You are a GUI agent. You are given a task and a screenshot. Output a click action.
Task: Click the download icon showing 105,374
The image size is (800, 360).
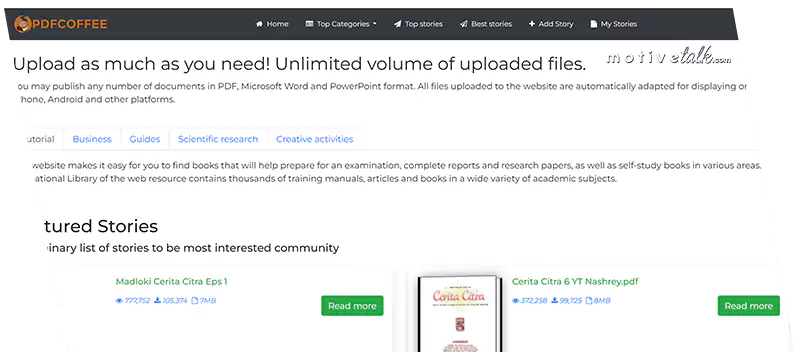point(158,301)
